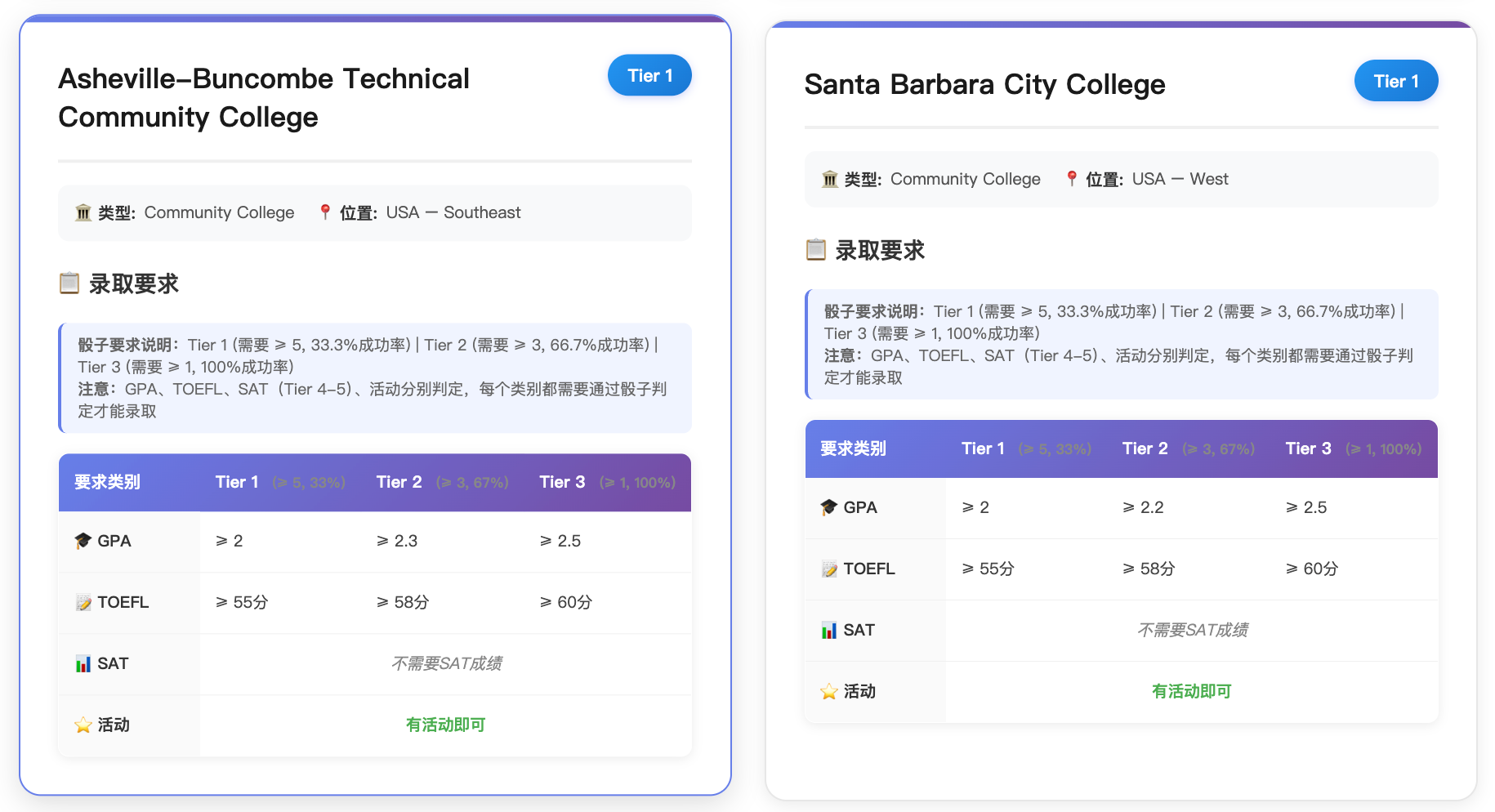1495x812 pixels.
Task: Select the Tier 1 badge on the Asheville card
Action: pos(649,75)
